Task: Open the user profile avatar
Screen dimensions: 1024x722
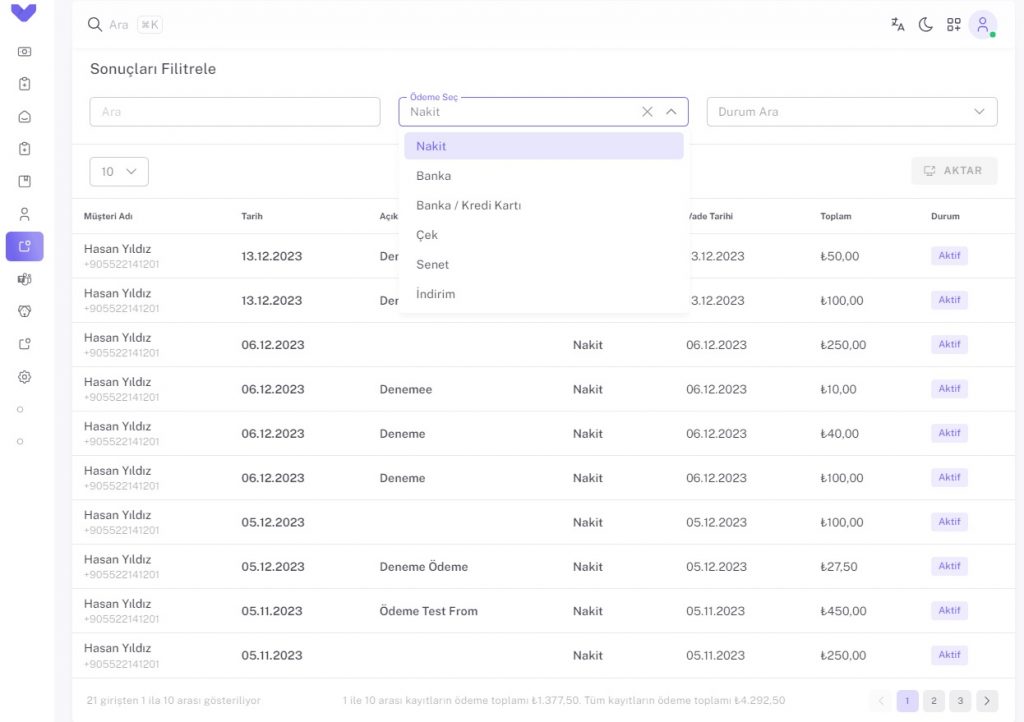Action: 982,25
